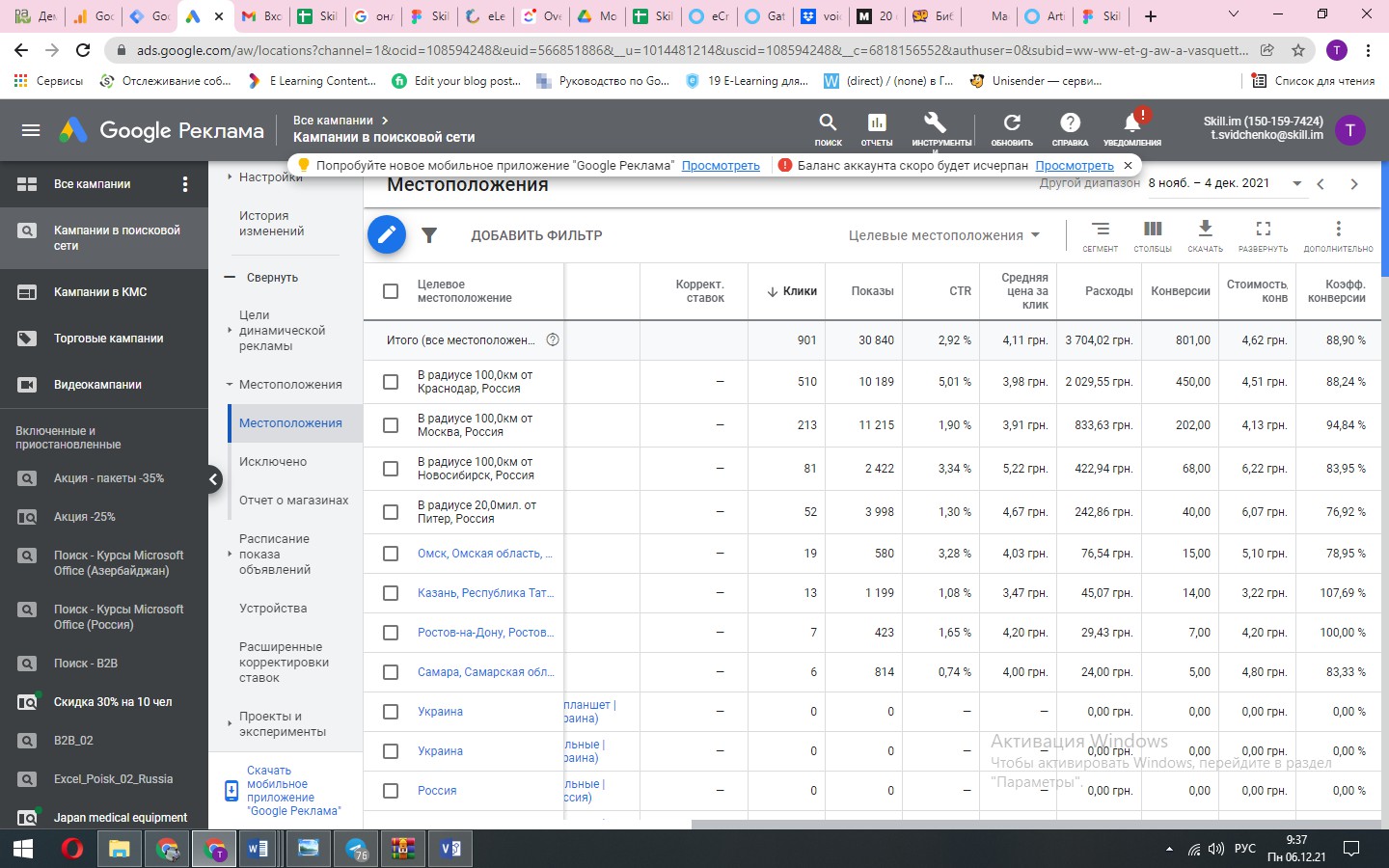Image resolution: width=1389 pixels, height=868 pixels.
Task: Select the checkbox for Москва location row
Action: [391, 425]
